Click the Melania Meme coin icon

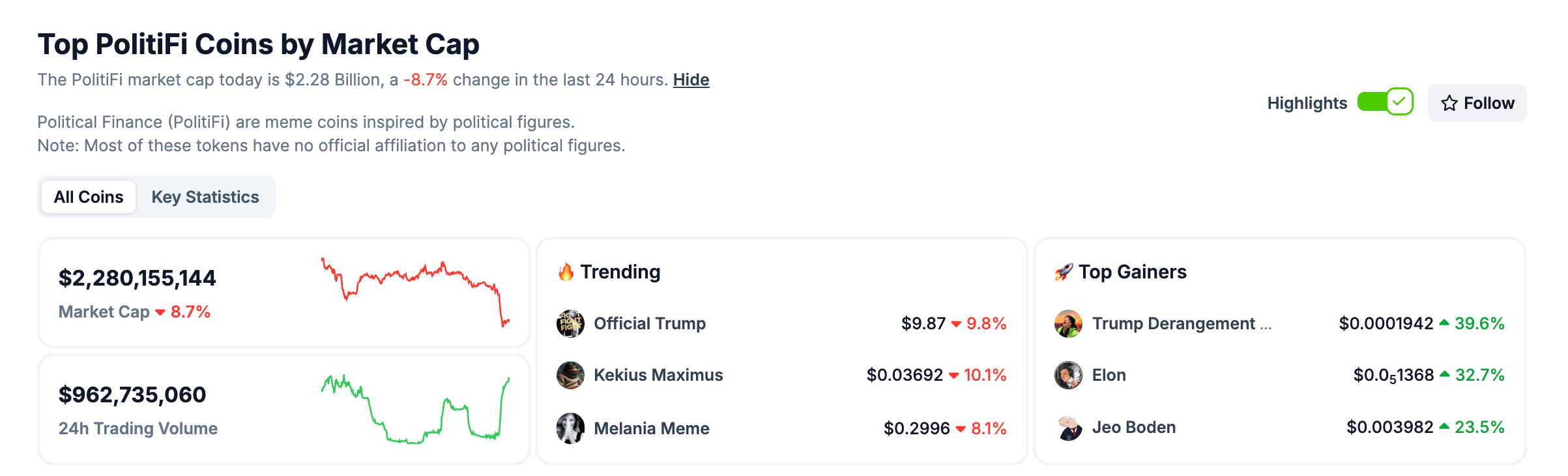click(x=570, y=428)
